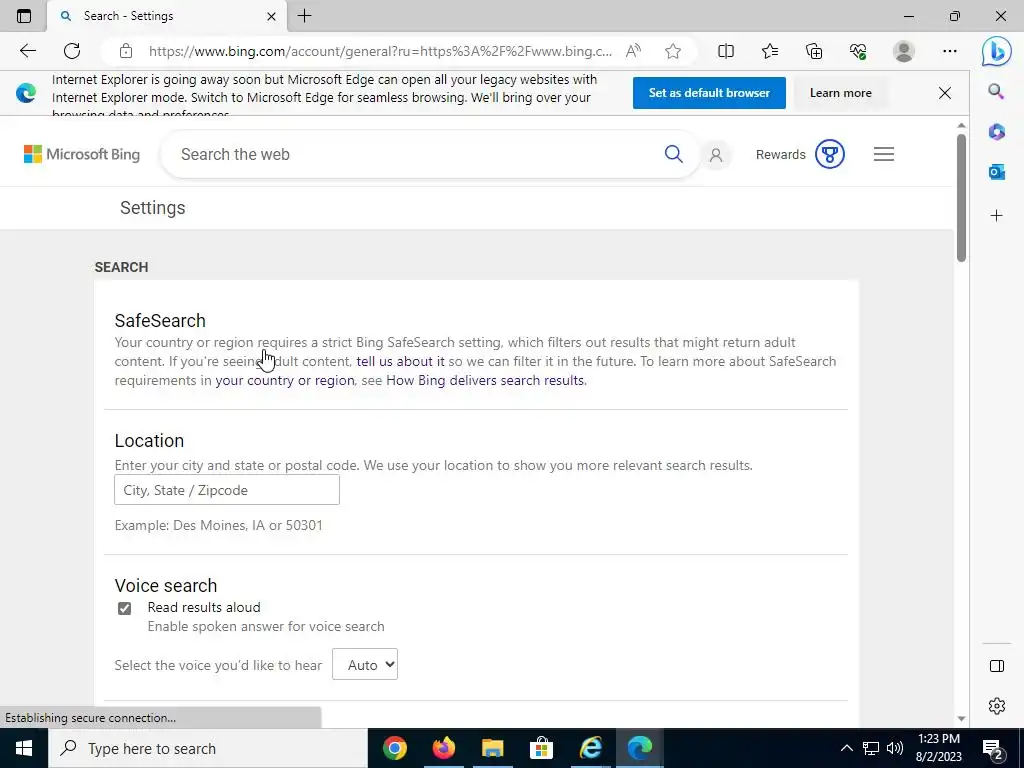Toggle the sidebar panel icon
This screenshot has width=1024, height=768.
(997, 666)
